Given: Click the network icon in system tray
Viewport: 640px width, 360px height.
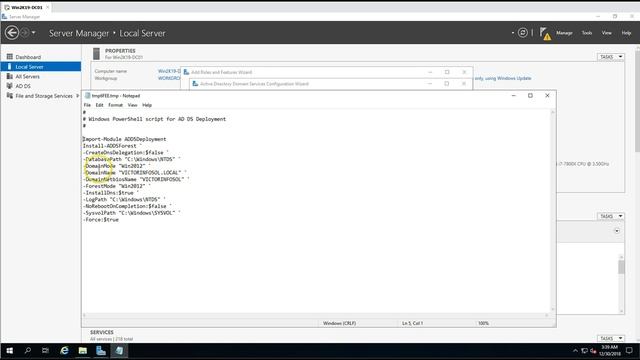Looking at the screenshot, I should click(584, 351).
